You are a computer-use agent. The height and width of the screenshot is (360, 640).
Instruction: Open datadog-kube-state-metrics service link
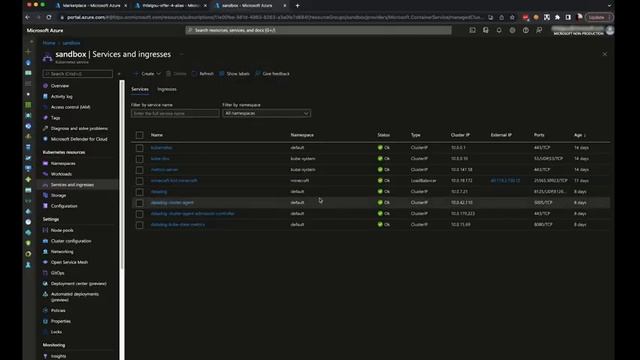click(178, 224)
